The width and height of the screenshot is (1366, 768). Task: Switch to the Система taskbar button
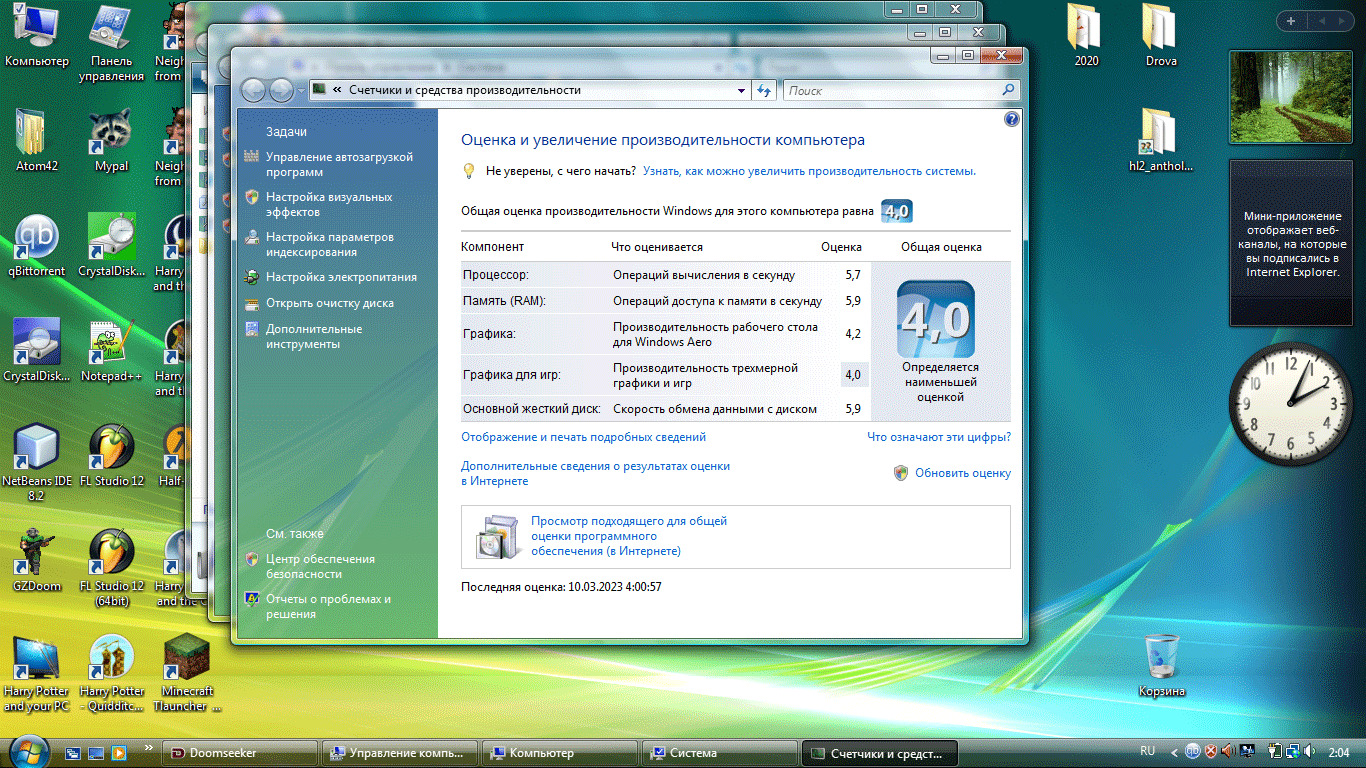(x=720, y=753)
